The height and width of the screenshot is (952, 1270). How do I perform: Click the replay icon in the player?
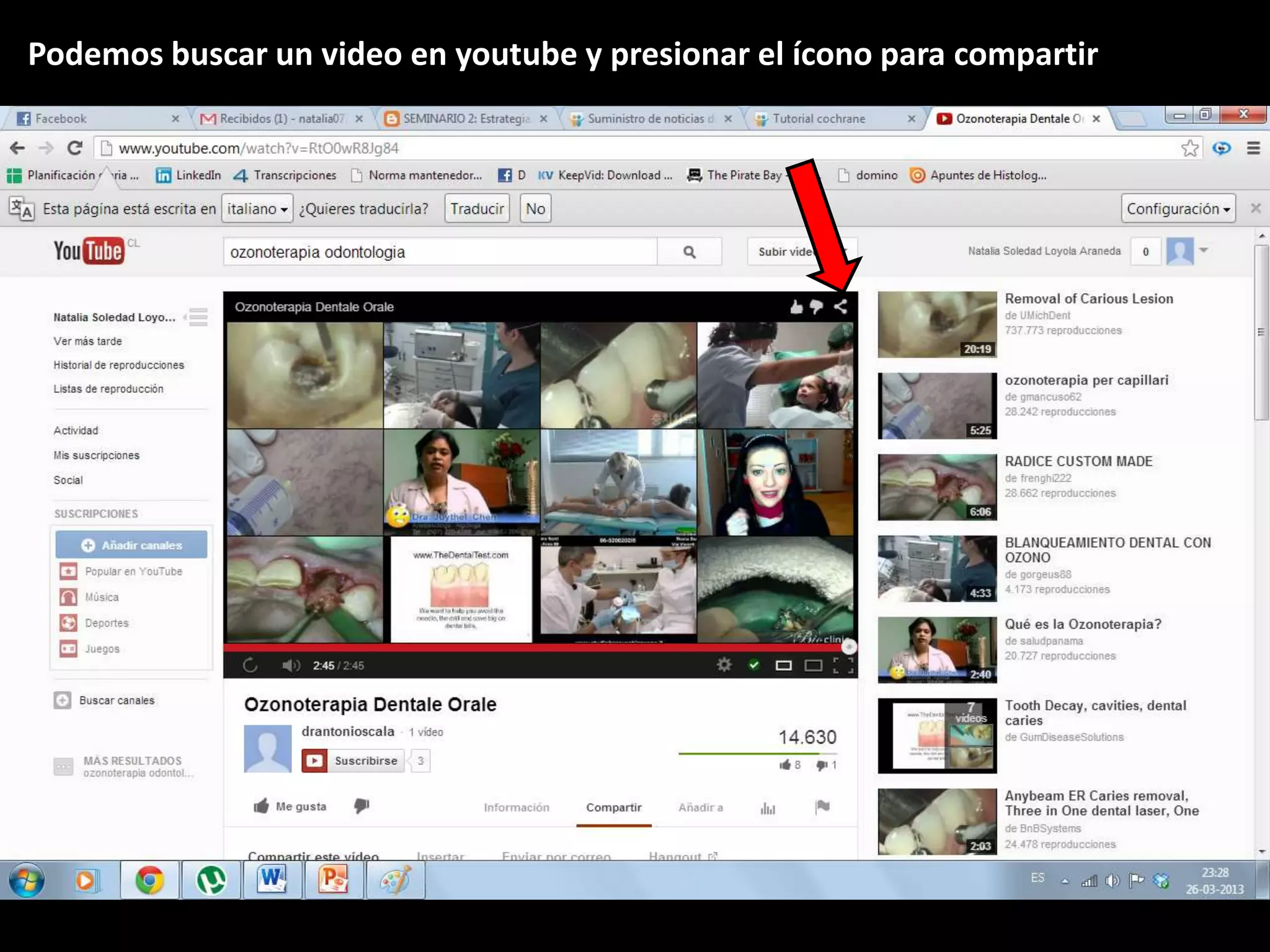tap(250, 665)
